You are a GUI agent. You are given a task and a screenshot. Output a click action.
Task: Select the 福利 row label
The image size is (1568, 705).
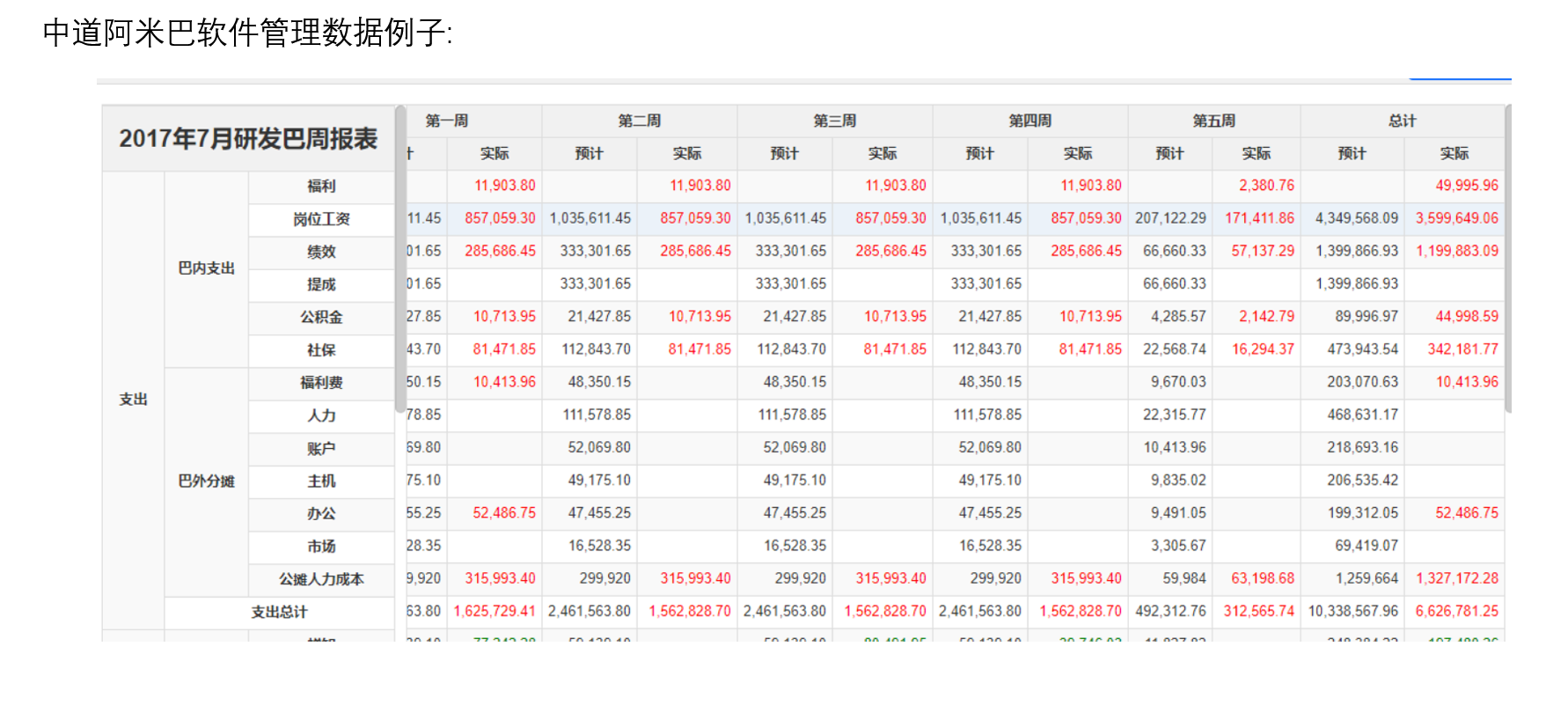click(x=321, y=186)
